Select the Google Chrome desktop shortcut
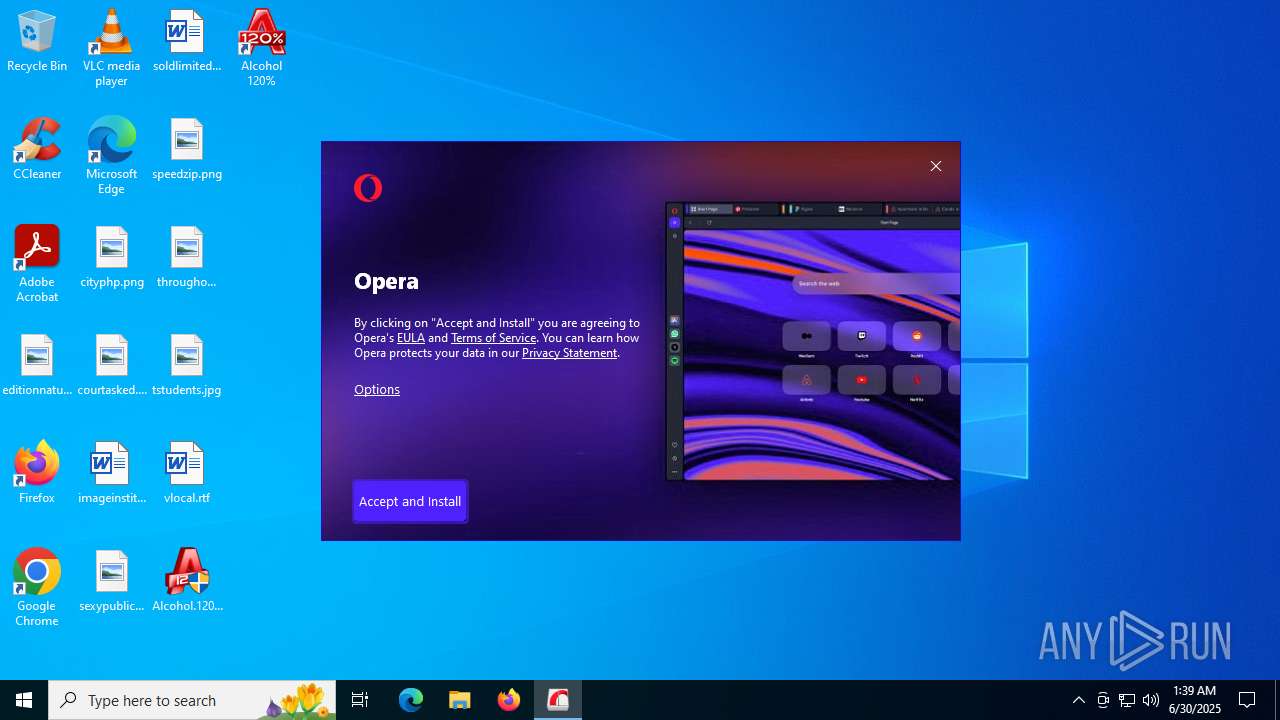Image resolution: width=1280 pixels, height=720 pixels. pyautogui.click(x=37, y=588)
